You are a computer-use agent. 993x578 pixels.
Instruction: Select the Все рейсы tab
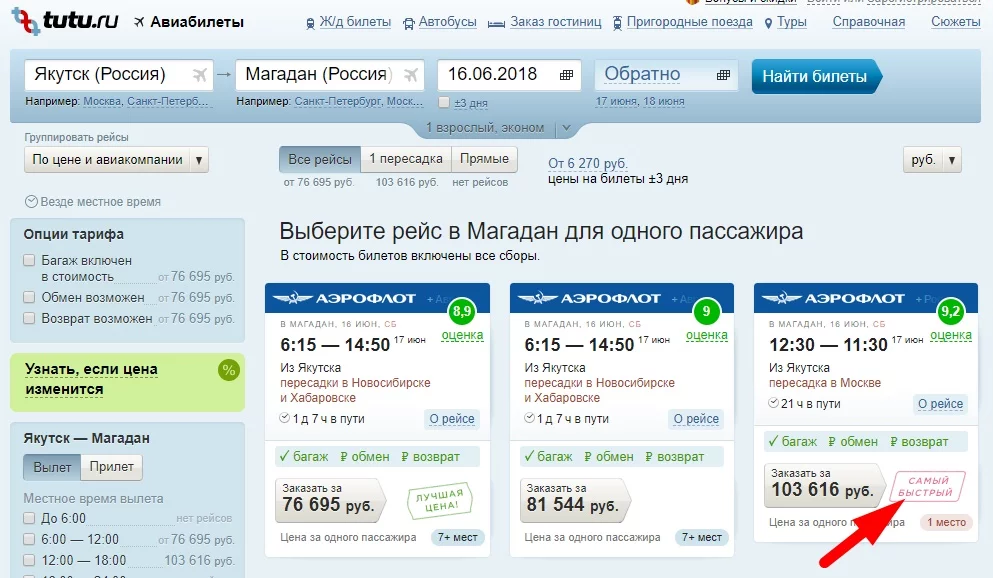click(x=320, y=160)
